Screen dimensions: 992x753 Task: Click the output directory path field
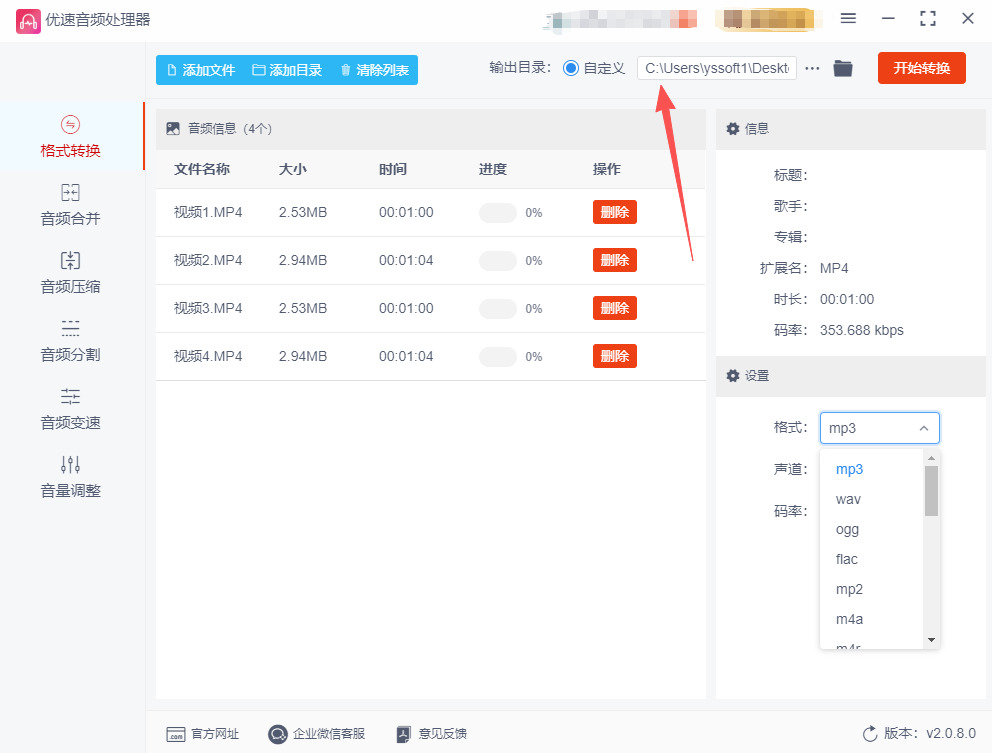[717, 68]
